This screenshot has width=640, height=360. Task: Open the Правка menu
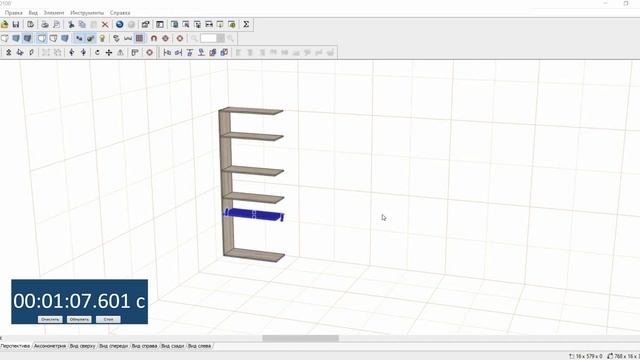(x=13, y=13)
